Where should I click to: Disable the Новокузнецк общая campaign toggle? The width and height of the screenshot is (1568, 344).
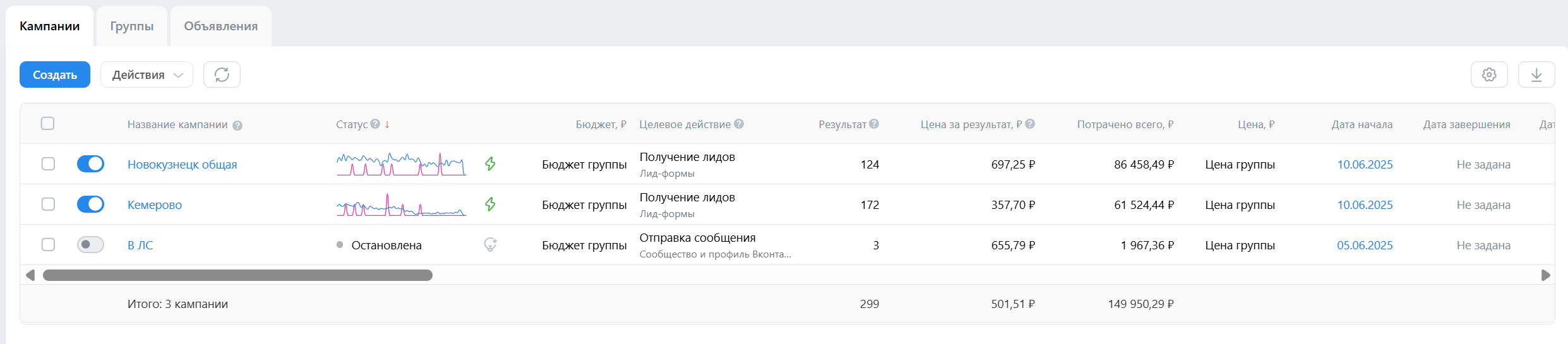pyautogui.click(x=90, y=164)
